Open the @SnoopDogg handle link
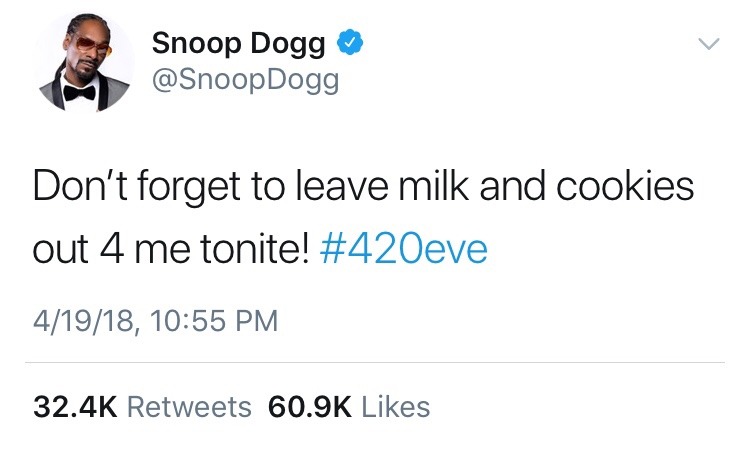Screen dimensions: 750x450 [x=245, y=80]
